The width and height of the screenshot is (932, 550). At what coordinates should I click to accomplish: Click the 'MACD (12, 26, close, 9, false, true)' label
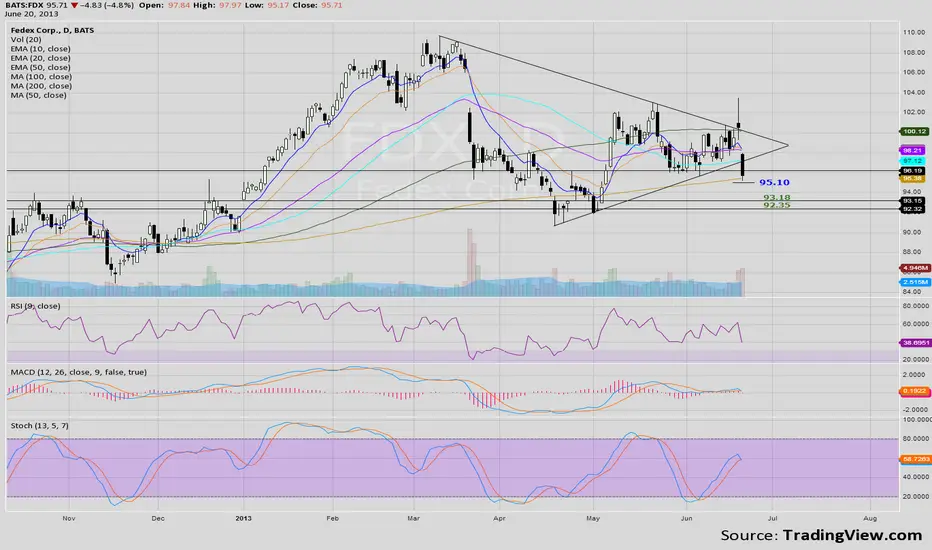78,372
